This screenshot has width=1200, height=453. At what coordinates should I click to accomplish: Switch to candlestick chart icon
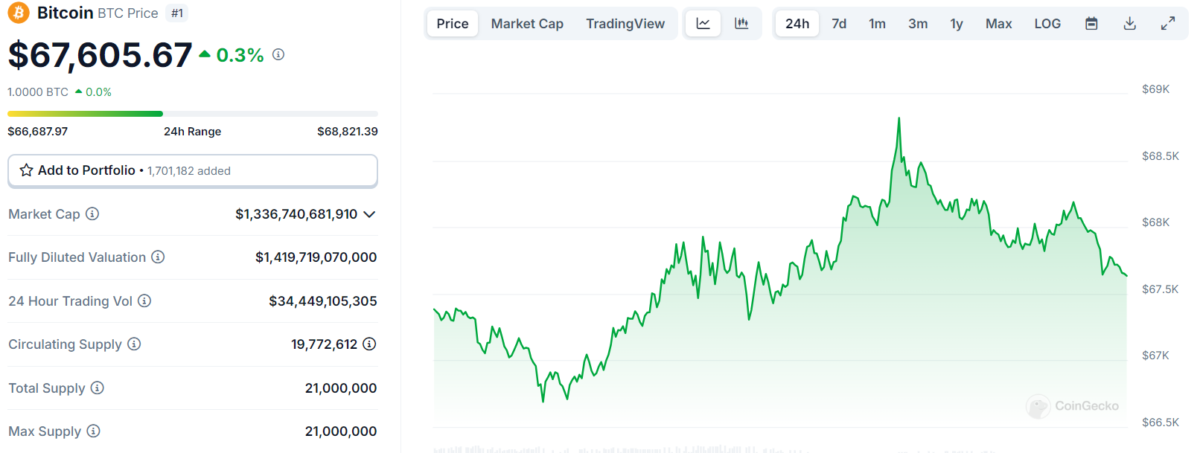(x=741, y=24)
